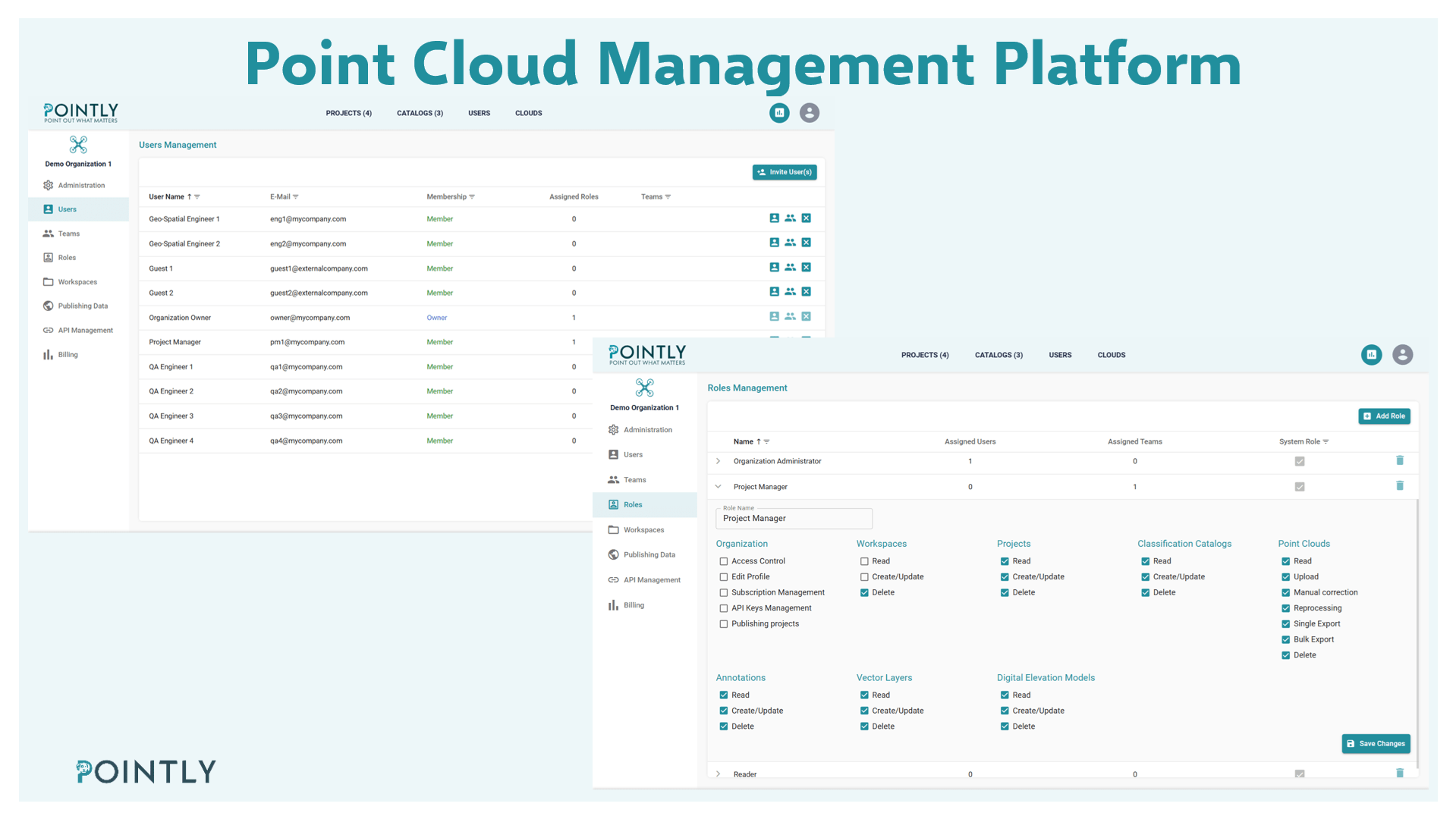
Task: Click the Invite User(s) button
Action: 785,172
